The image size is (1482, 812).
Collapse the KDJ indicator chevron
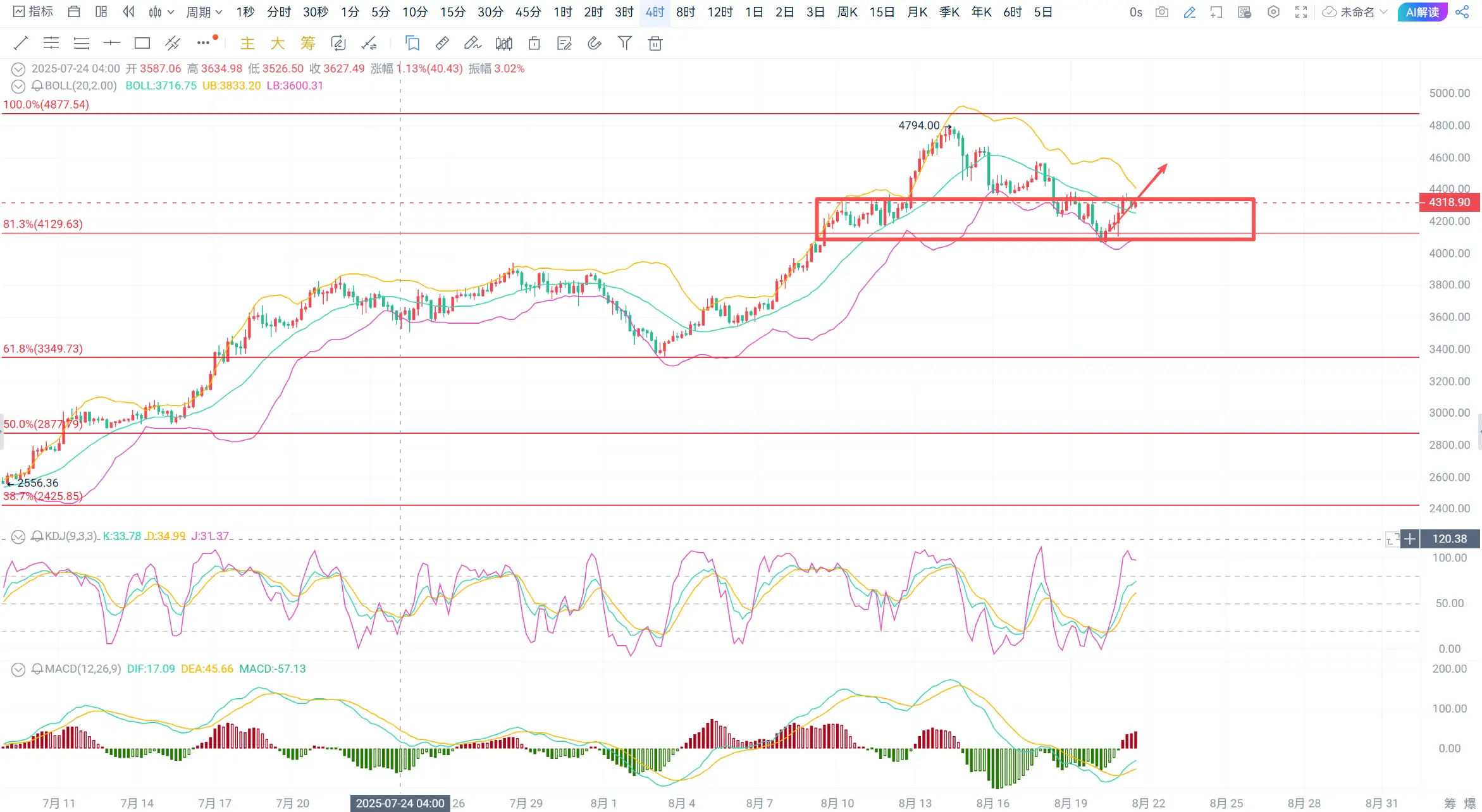(x=18, y=537)
